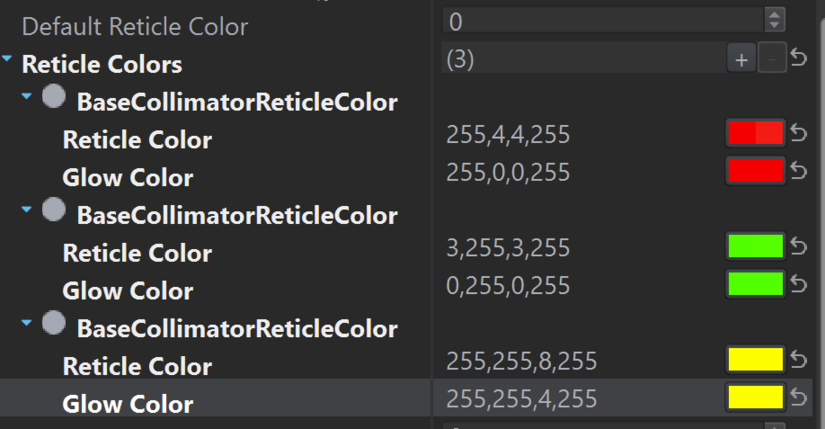The height and width of the screenshot is (429, 825).
Task: Click the 255,255,4,255 Glow Color value text
Action: [x=521, y=399]
